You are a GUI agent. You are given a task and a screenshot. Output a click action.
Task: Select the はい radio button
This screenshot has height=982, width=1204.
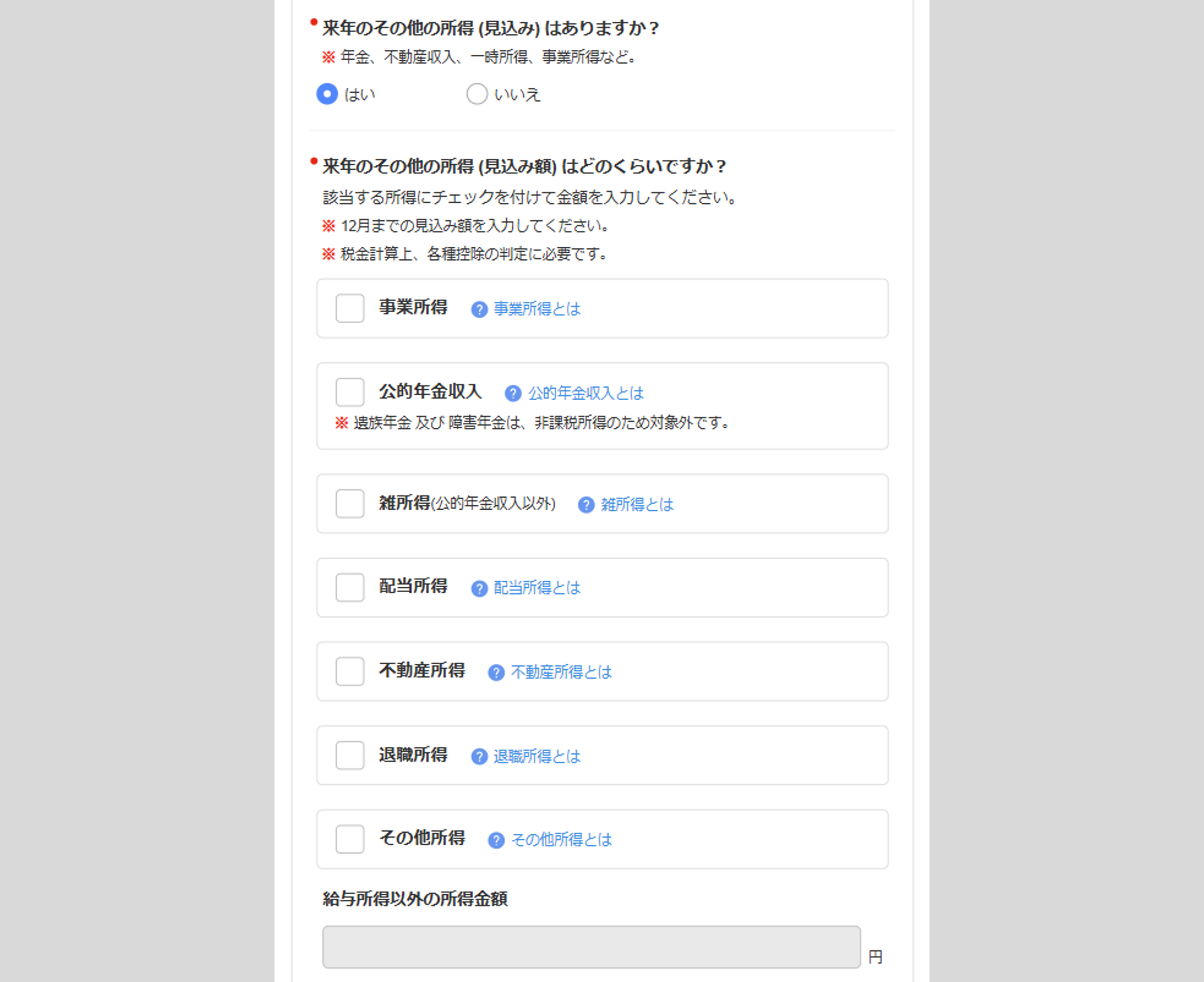pos(327,94)
